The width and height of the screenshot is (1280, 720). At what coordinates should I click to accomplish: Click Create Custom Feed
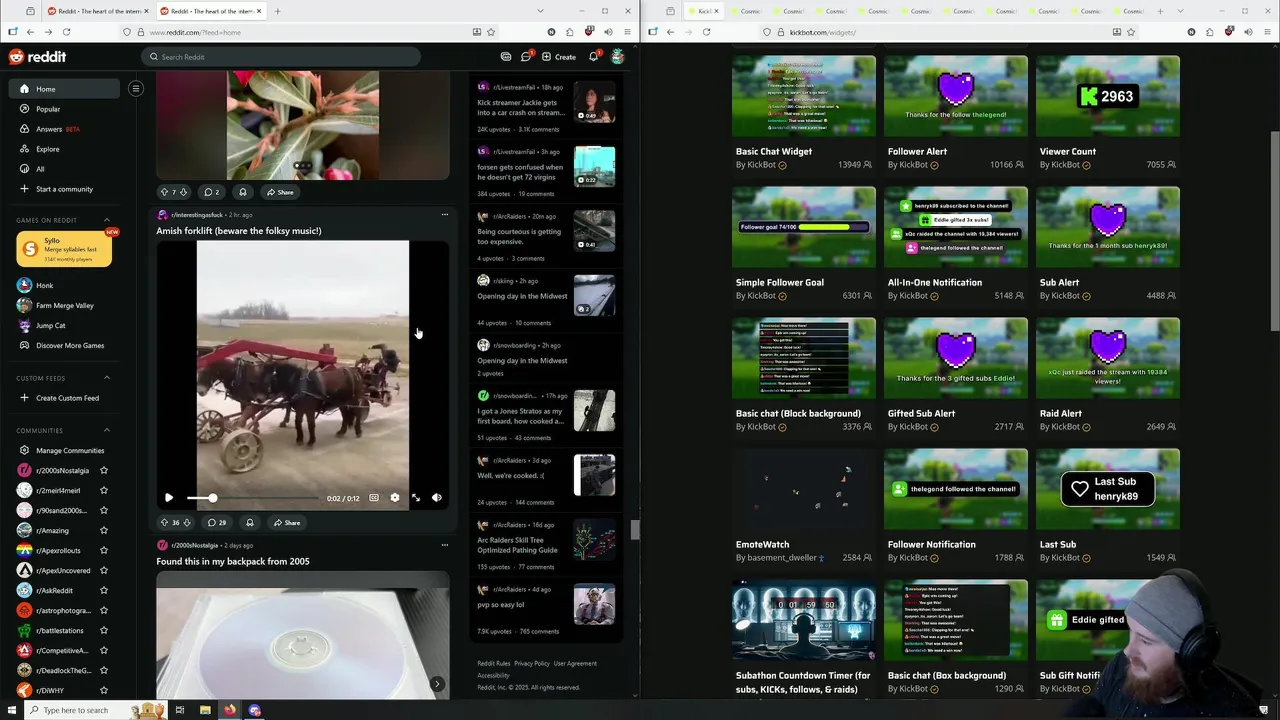pos(64,398)
